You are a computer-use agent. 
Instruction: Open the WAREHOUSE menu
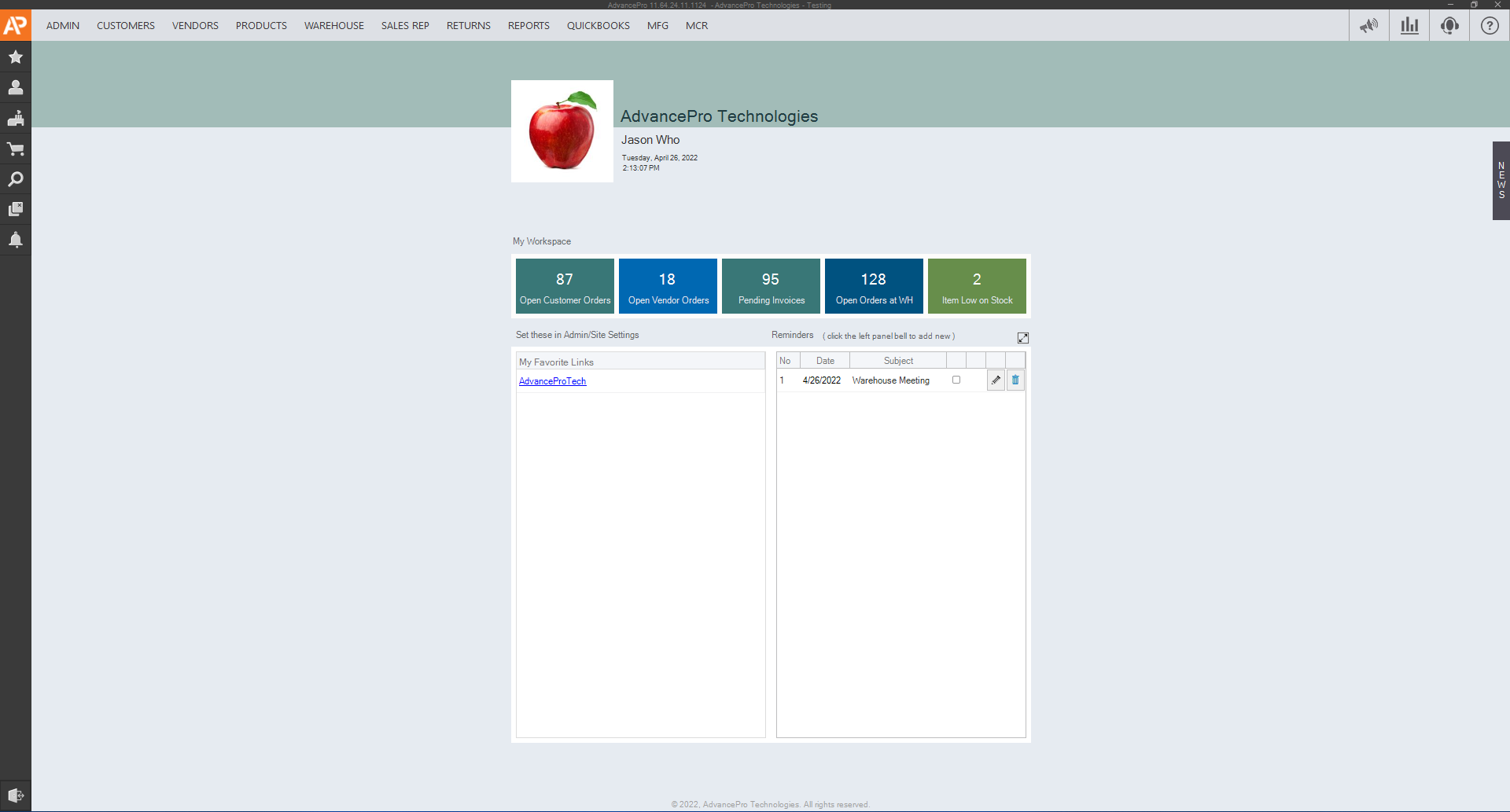(333, 26)
